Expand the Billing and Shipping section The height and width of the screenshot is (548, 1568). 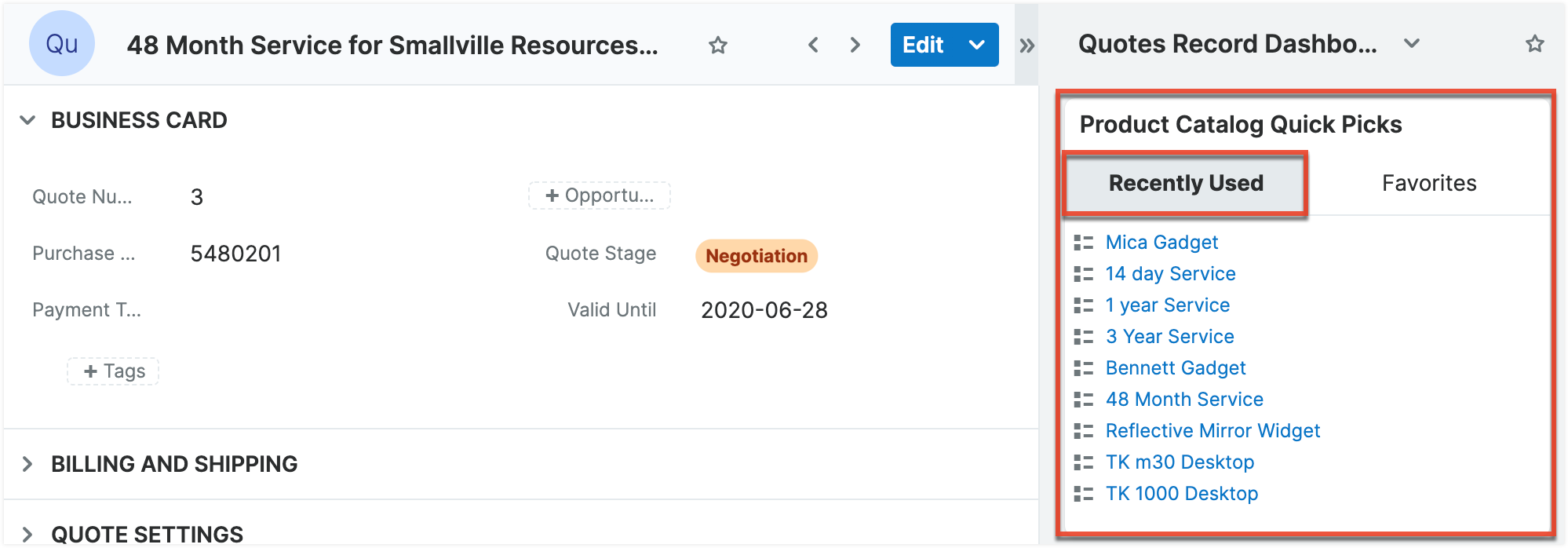pos(27,464)
